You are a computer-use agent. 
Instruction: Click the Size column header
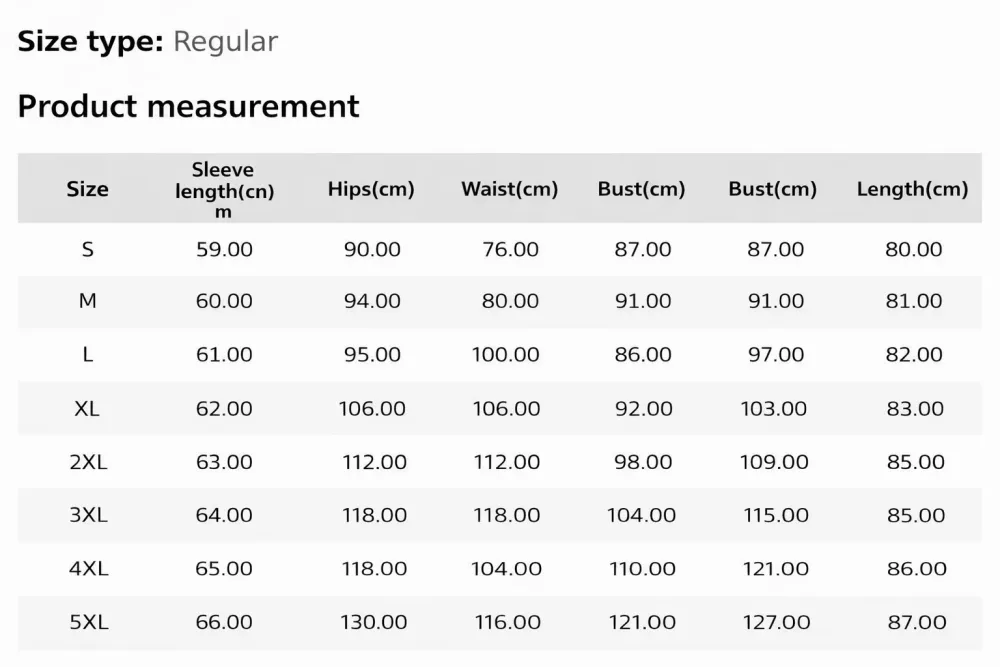(x=87, y=189)
